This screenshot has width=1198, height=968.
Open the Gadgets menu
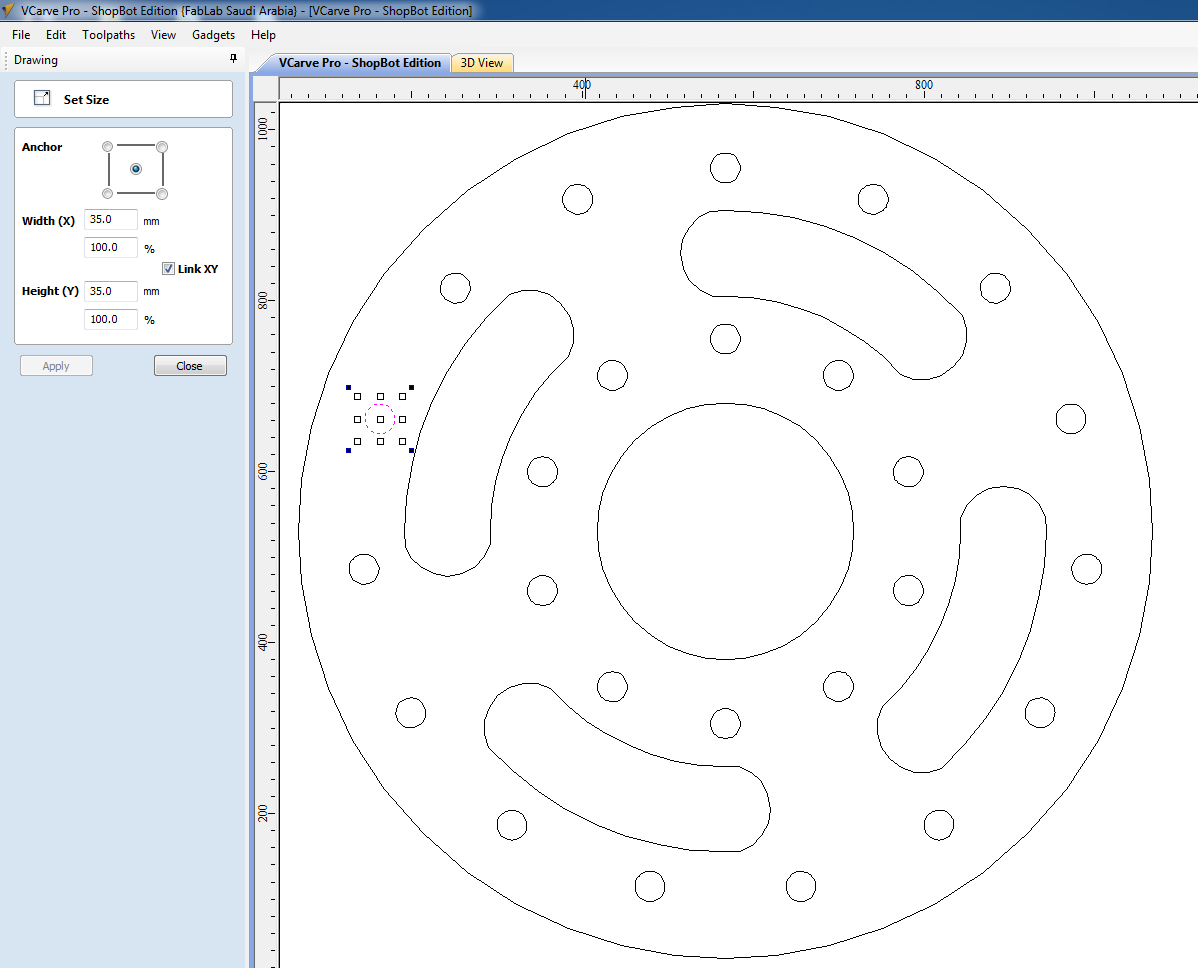tap(213, 34)
